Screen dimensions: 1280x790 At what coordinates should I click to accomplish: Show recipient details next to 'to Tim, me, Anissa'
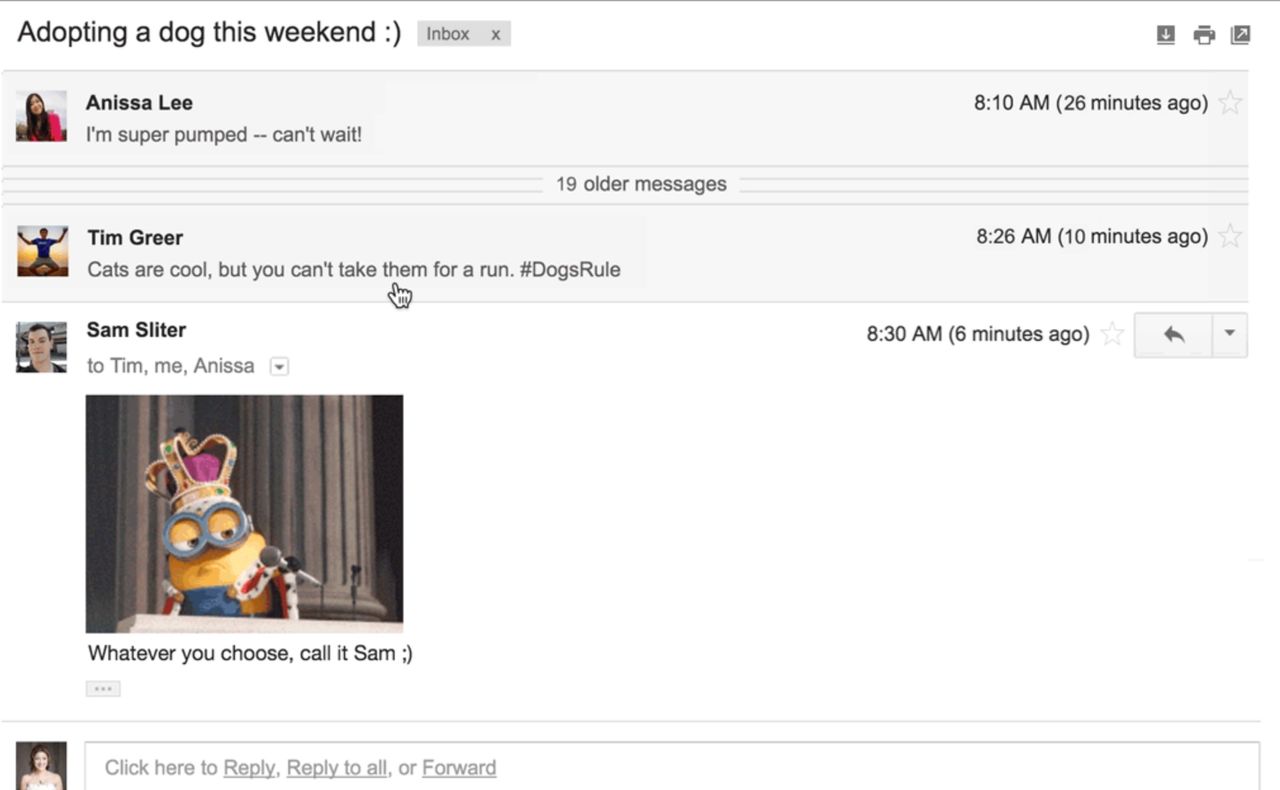coord(280,367)
